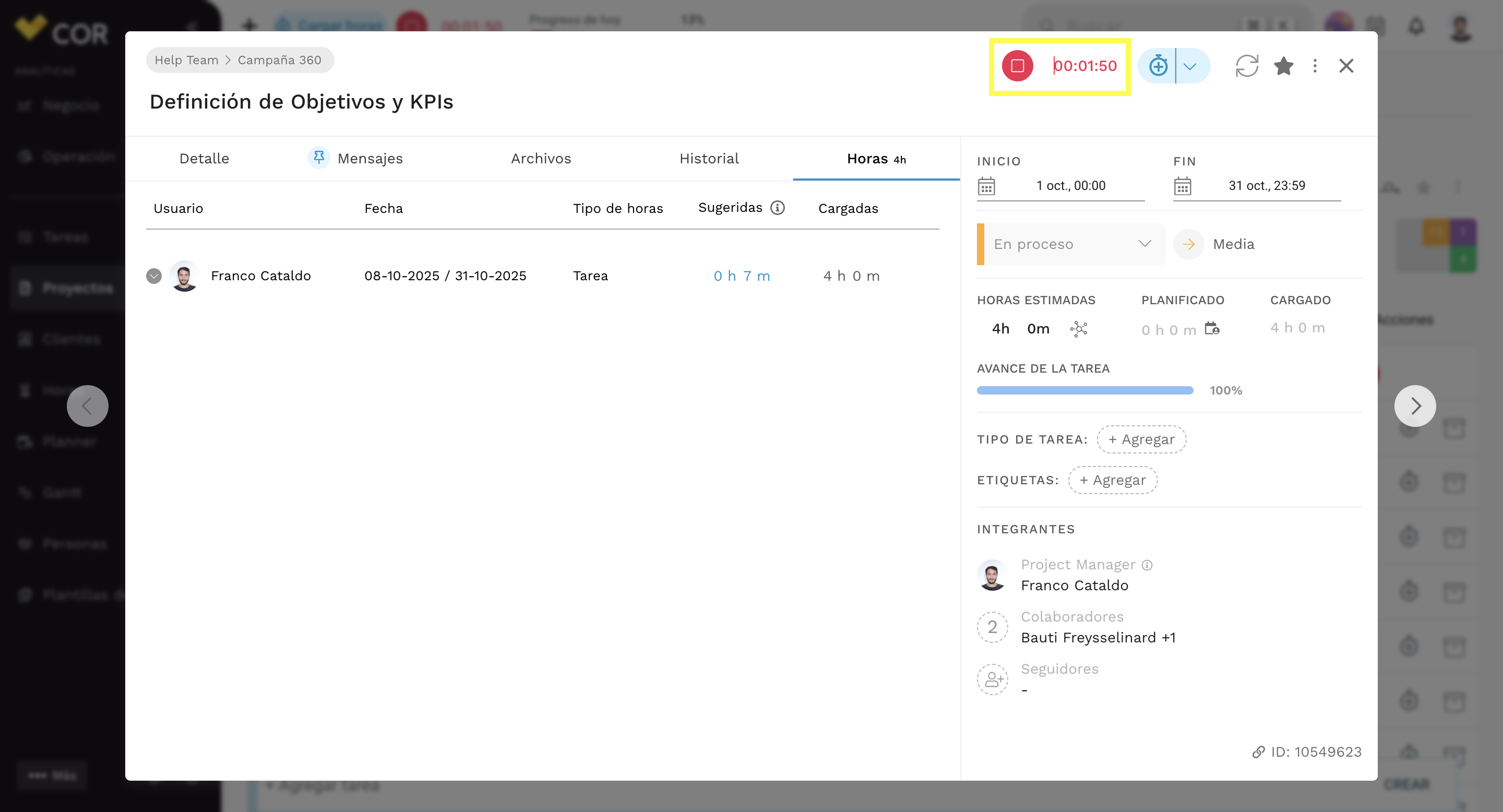1503x812 pixels.
Task: Refresh the task with the sync icon
Action: click(x=1246, y=66)
